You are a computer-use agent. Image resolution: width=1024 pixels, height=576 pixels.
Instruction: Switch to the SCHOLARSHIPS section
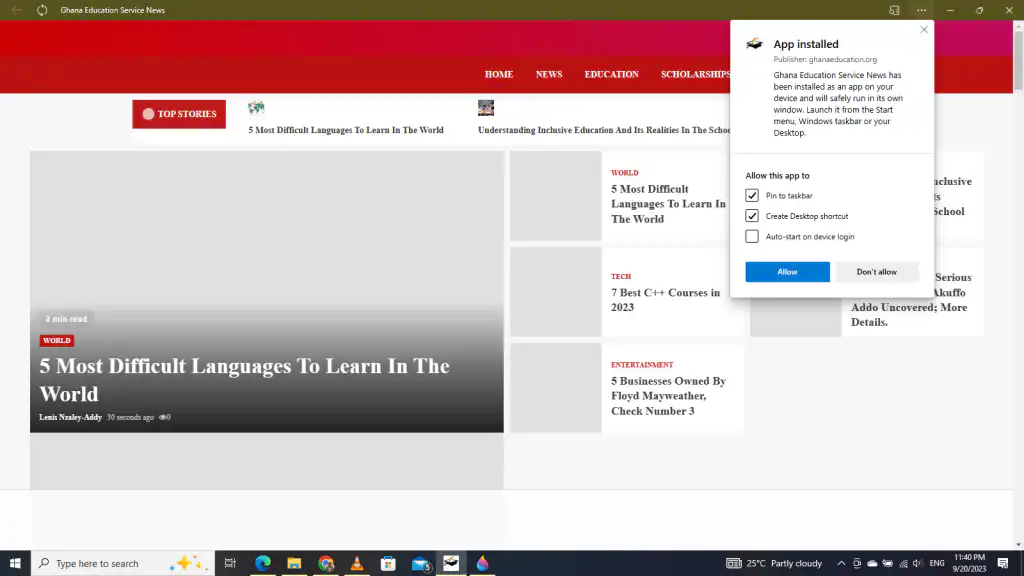695,74
